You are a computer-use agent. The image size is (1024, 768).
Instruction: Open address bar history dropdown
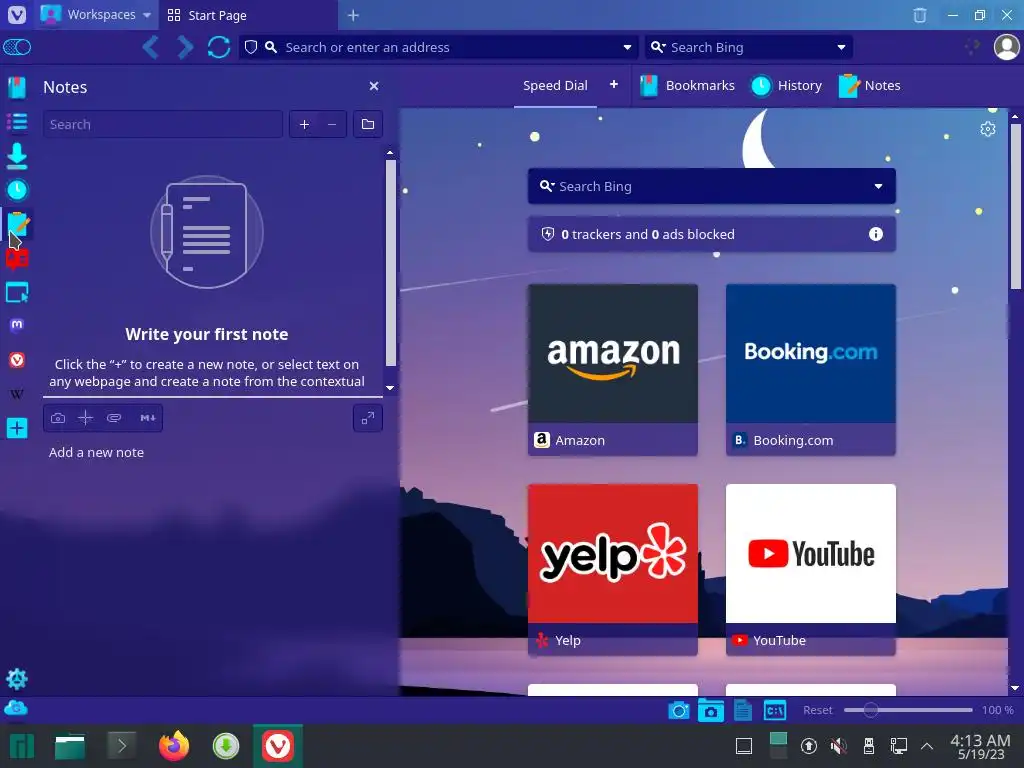pos(627,47)
